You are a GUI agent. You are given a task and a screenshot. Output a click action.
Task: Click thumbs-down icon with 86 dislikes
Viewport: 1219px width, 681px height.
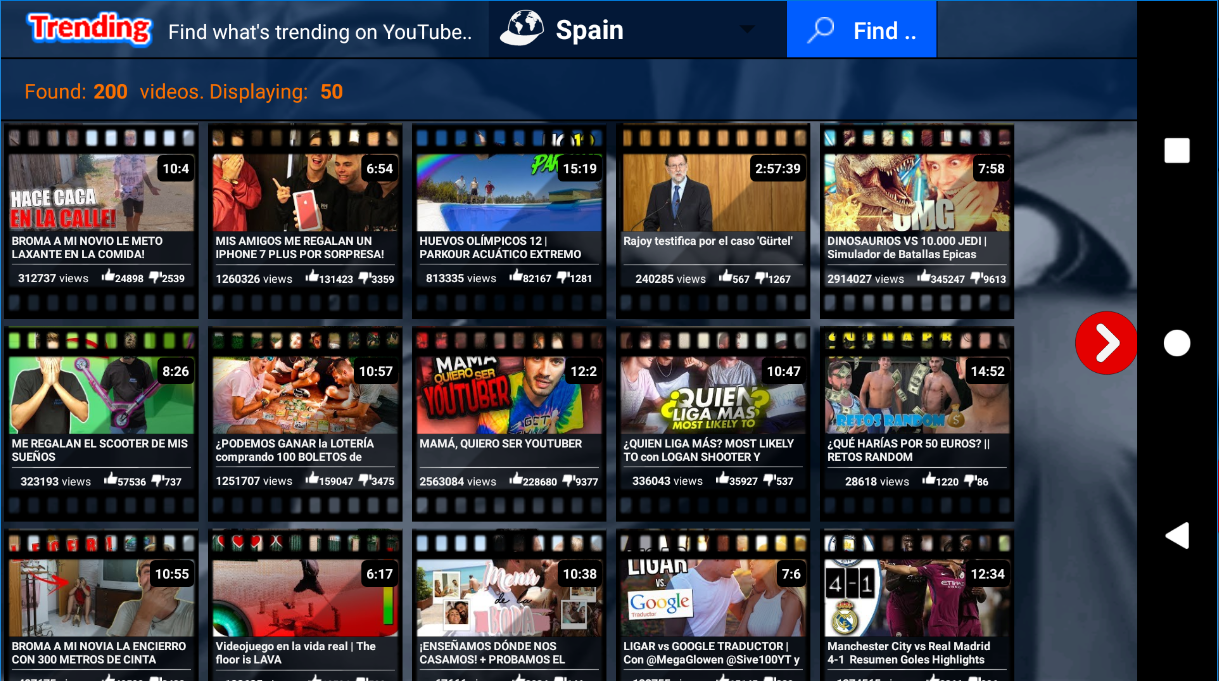point(969,479)
